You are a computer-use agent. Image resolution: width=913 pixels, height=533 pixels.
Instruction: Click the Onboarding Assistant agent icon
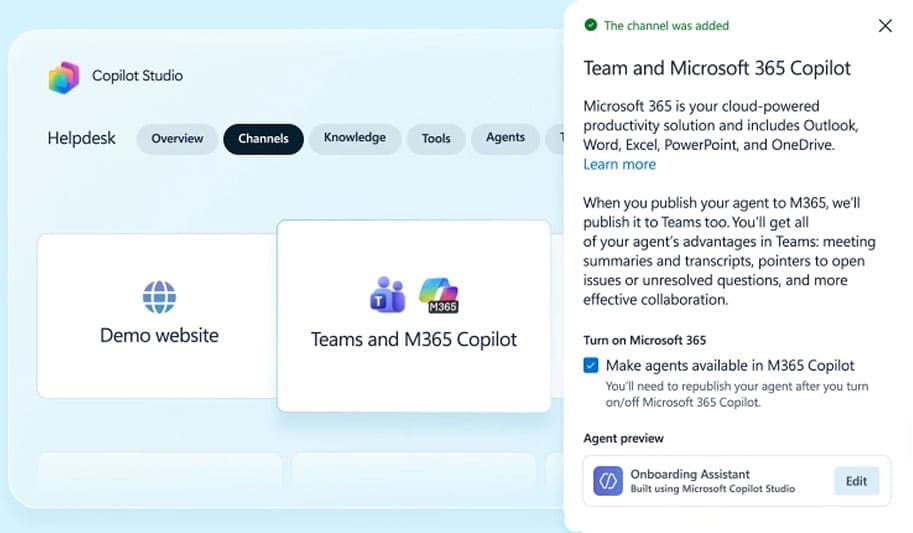coord(607,481)
